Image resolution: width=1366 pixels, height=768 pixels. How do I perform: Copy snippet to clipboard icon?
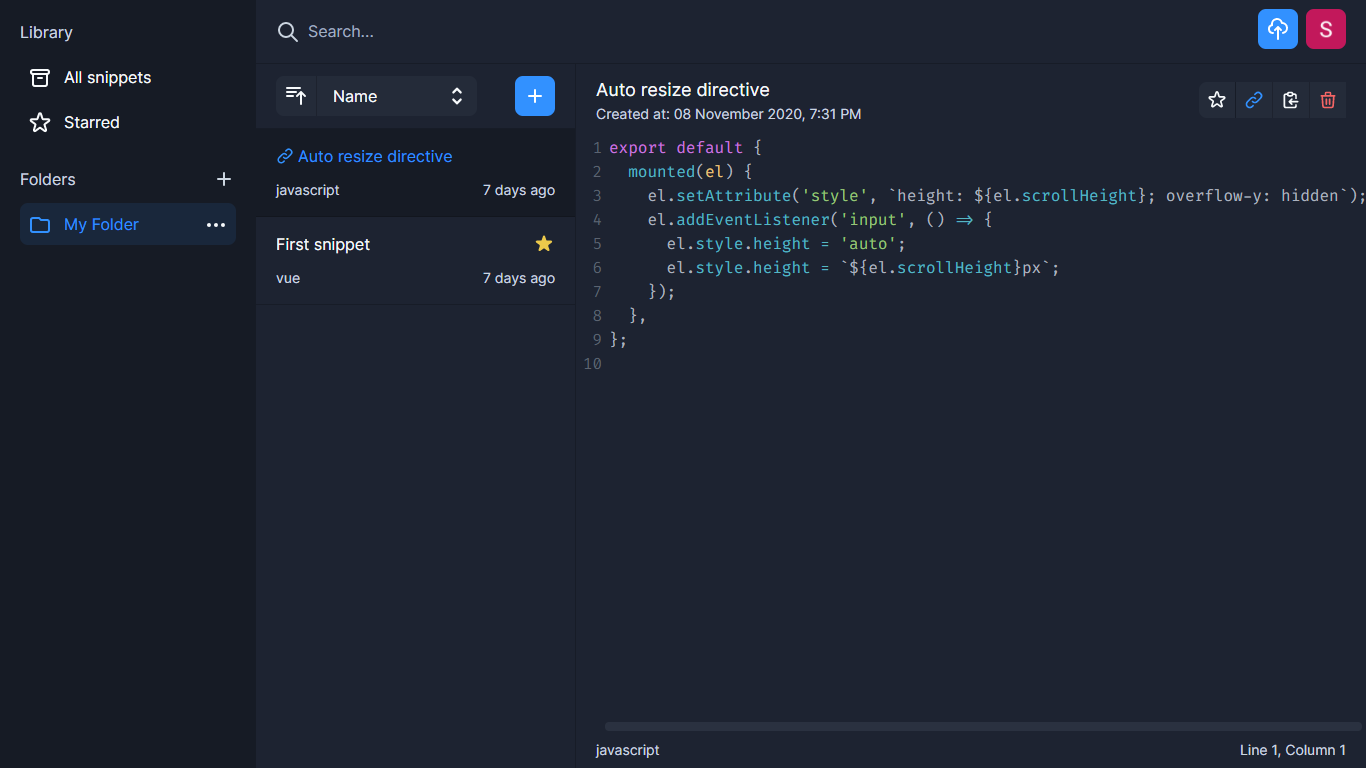[x=1291, y=100]
